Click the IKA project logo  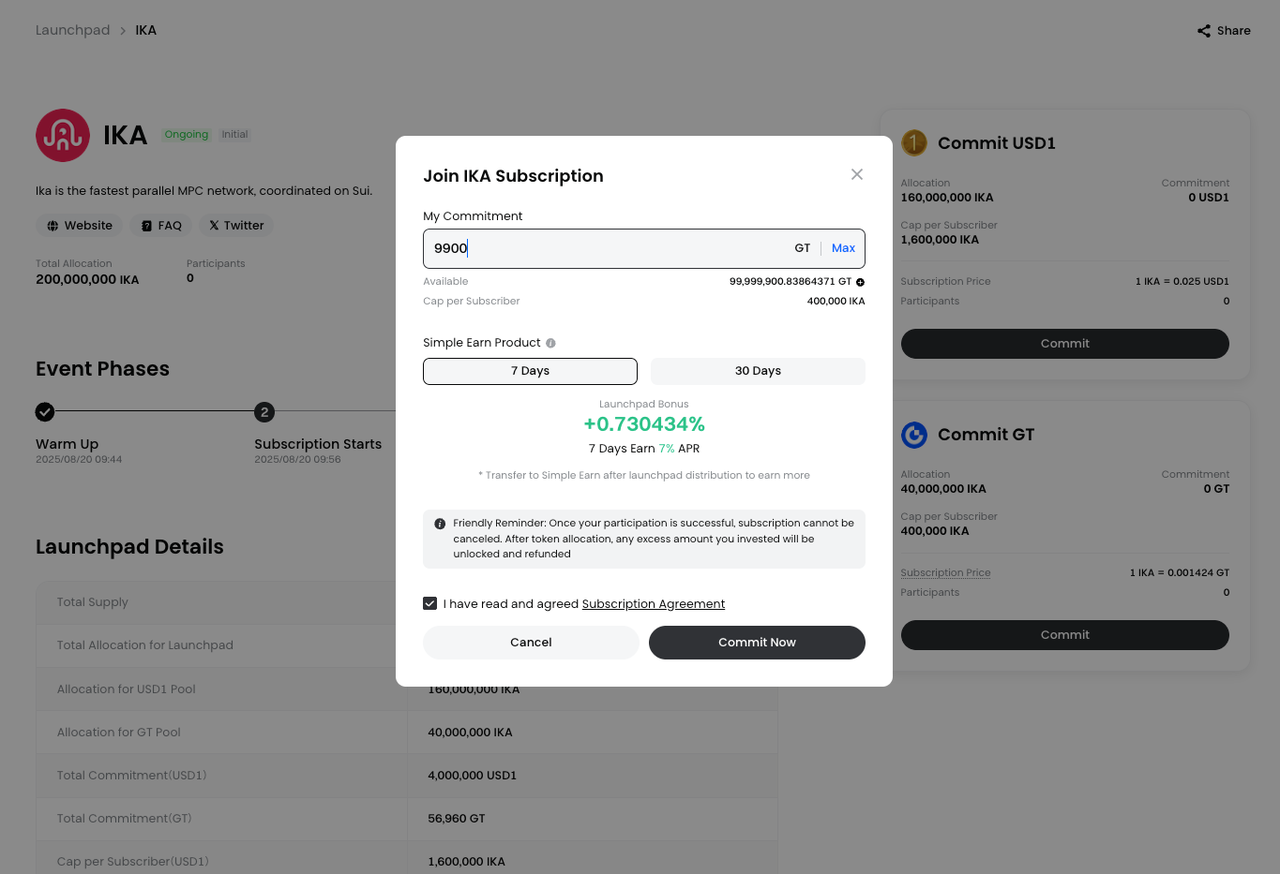[x=63, y=135]
